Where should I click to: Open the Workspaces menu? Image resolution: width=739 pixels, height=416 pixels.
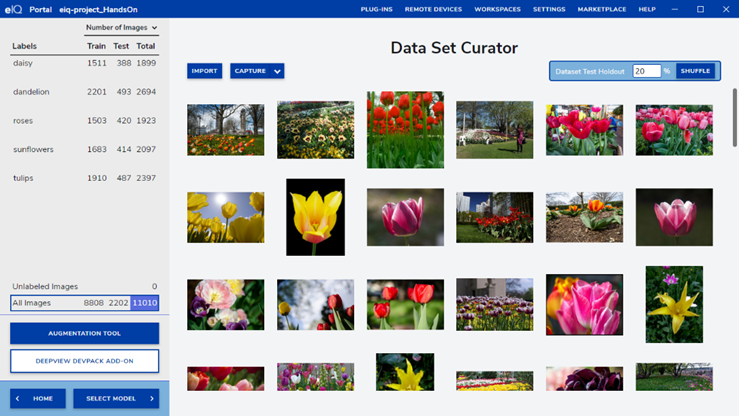click(x=497, y=9)
